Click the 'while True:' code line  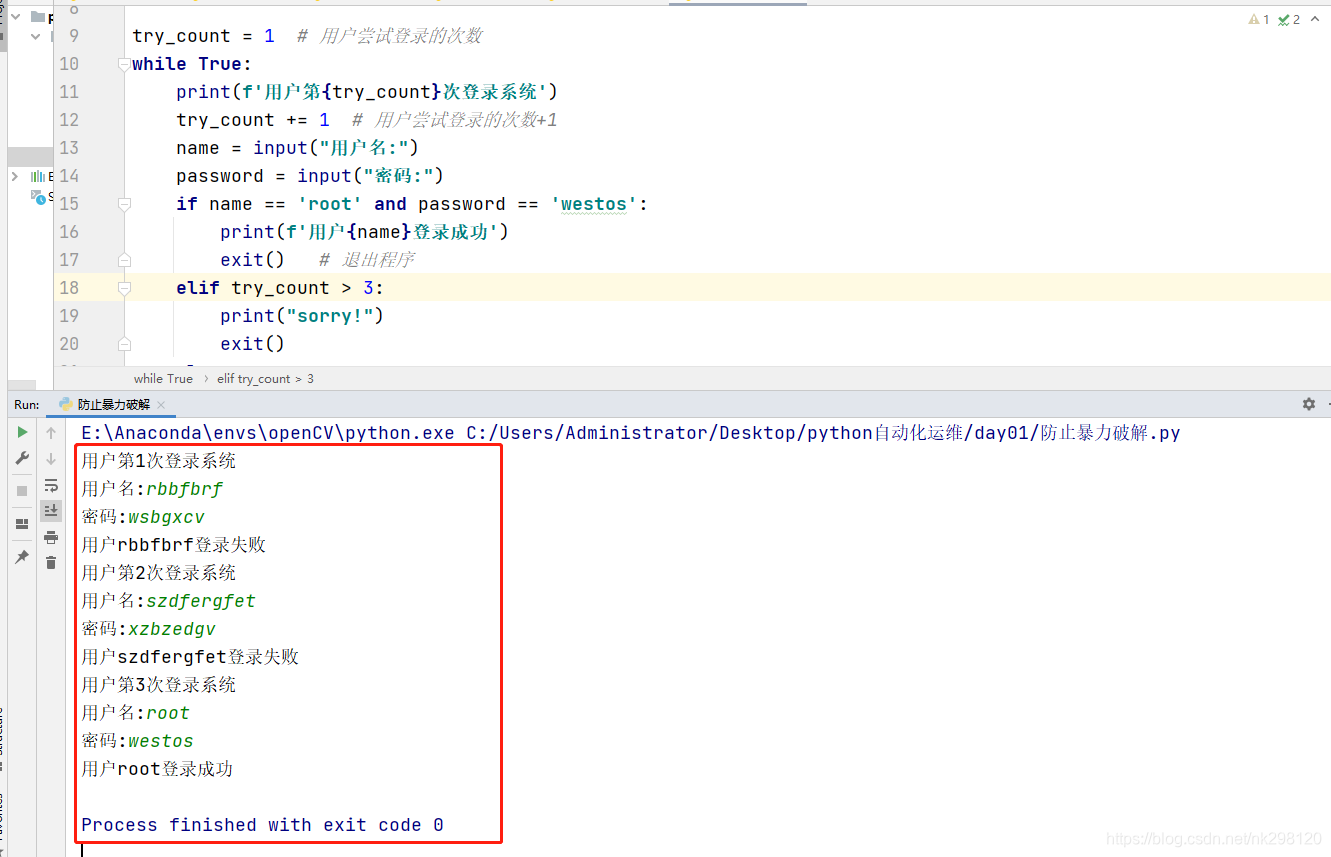(x=192, y=64)
